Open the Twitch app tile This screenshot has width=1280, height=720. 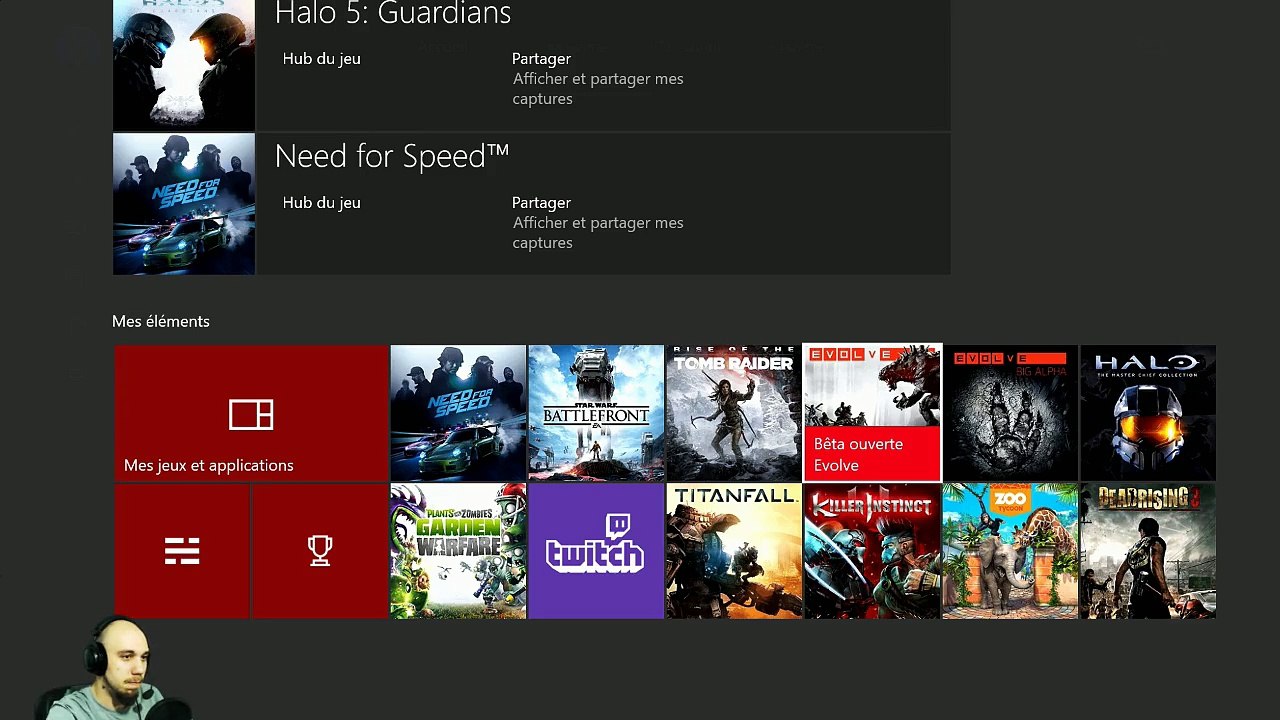pos(596,551)
